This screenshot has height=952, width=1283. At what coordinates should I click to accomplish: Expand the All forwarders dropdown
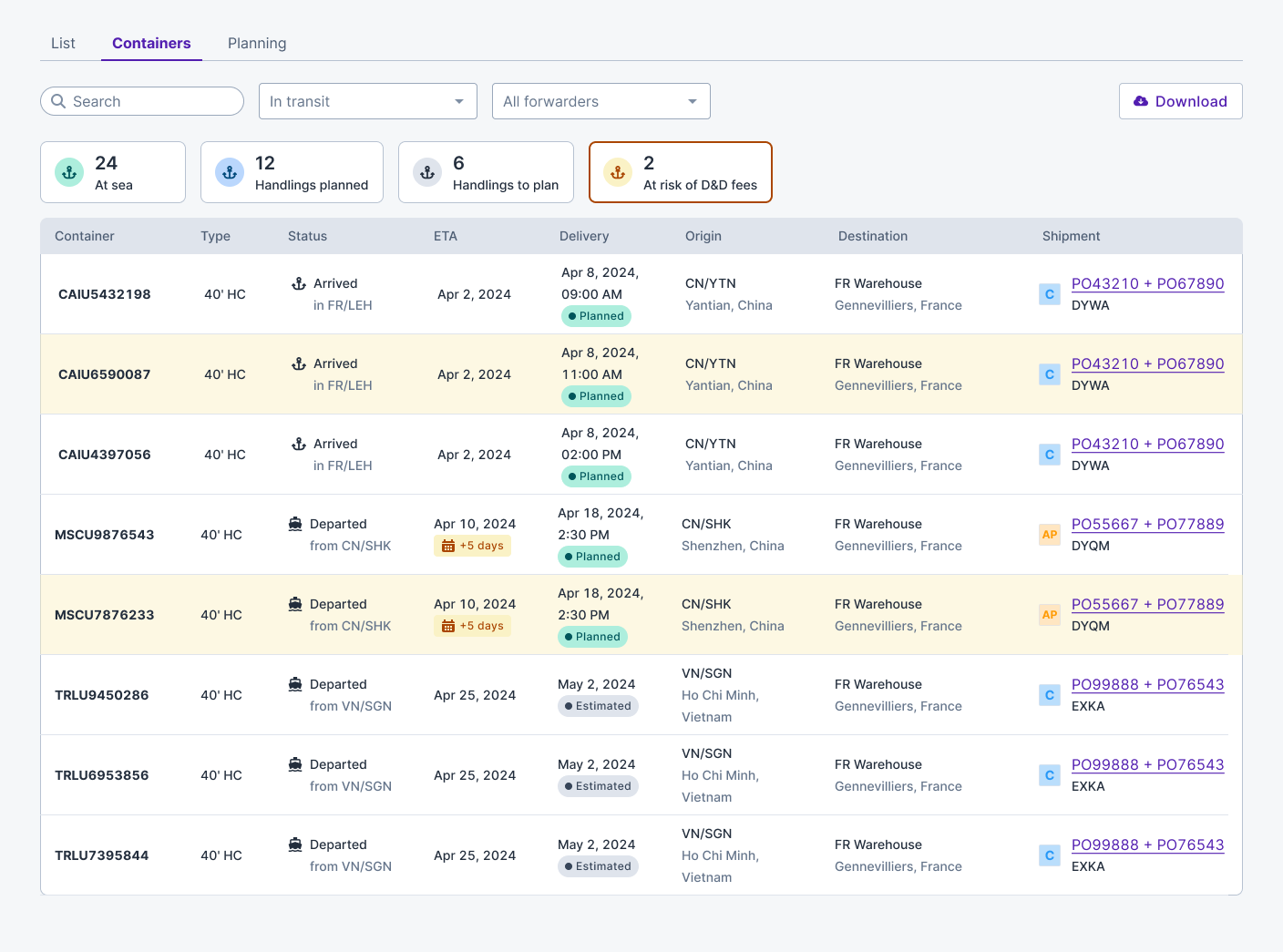[600, 101]
